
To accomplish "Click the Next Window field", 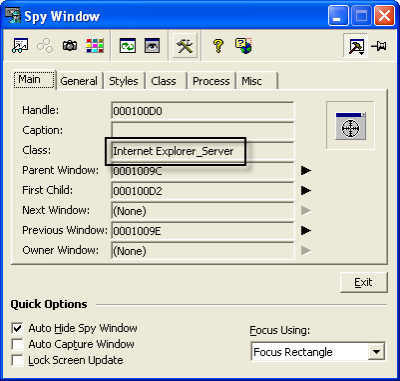I will pyautogui.click(x=203, y=211).
